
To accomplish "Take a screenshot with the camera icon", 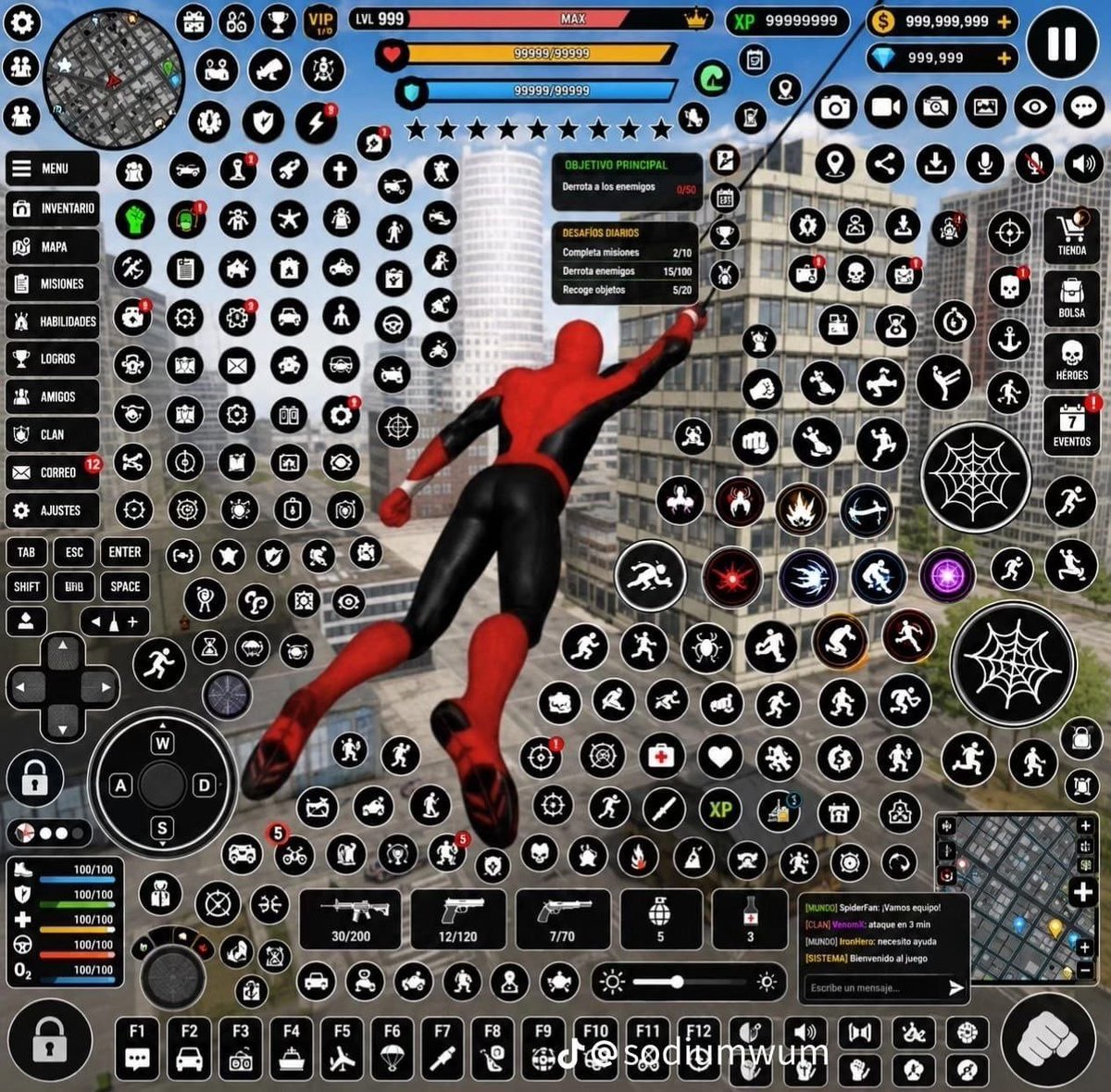I will 835,108.
